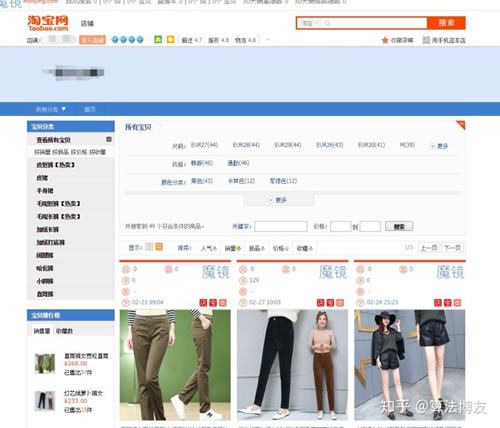Collapse the 查看所有宝贝 category toggle

109,139
